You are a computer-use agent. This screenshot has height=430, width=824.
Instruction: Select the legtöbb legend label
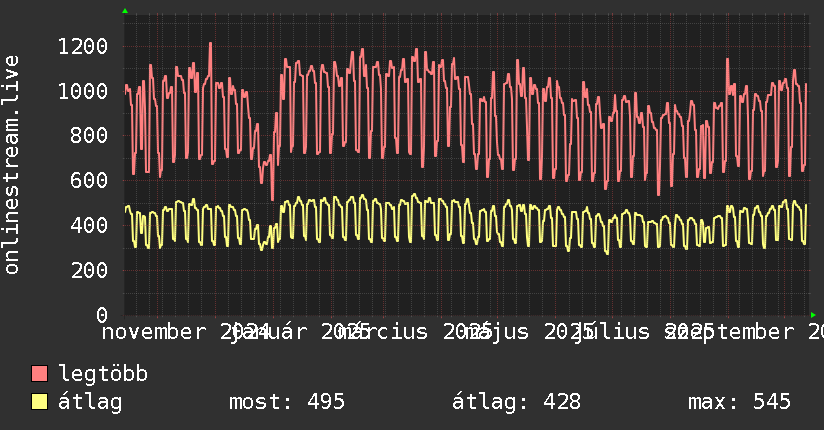(103, 374)
